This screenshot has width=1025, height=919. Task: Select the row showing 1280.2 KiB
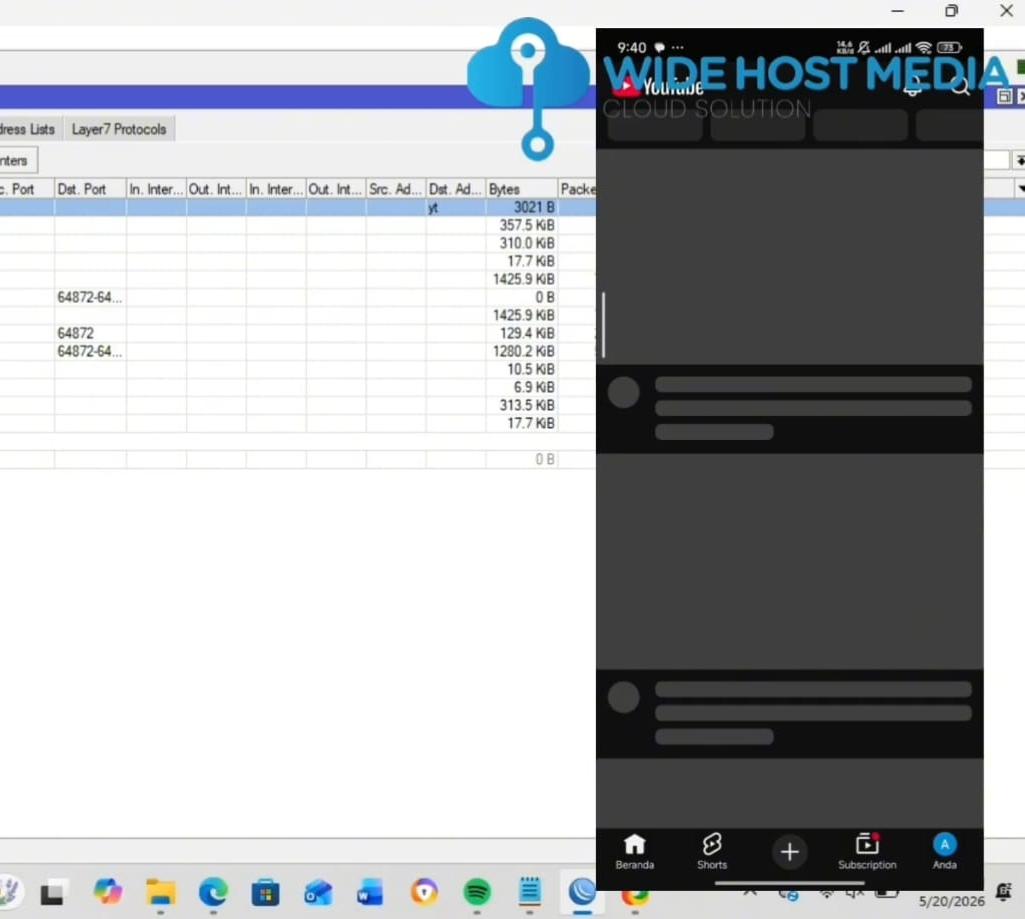pos(298,351)
